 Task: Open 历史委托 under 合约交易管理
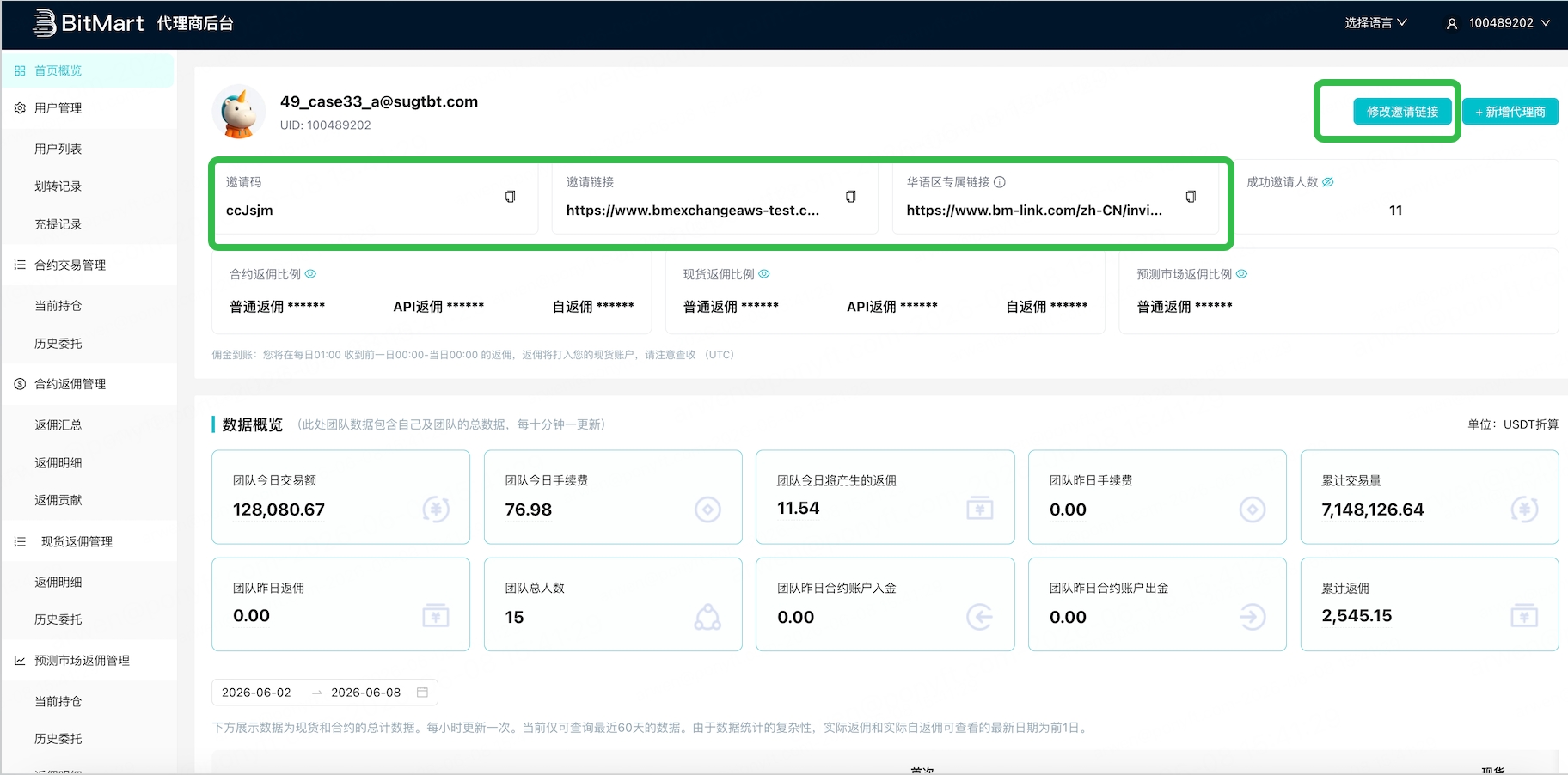click(x=58, y=344)
